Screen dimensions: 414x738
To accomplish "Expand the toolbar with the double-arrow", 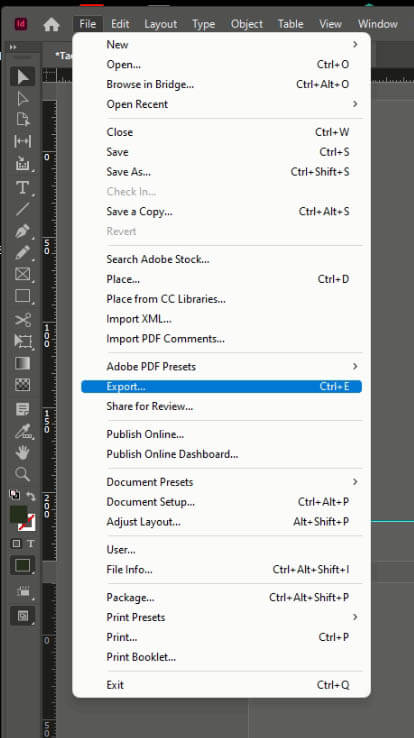I will click(x=13, y=47).
